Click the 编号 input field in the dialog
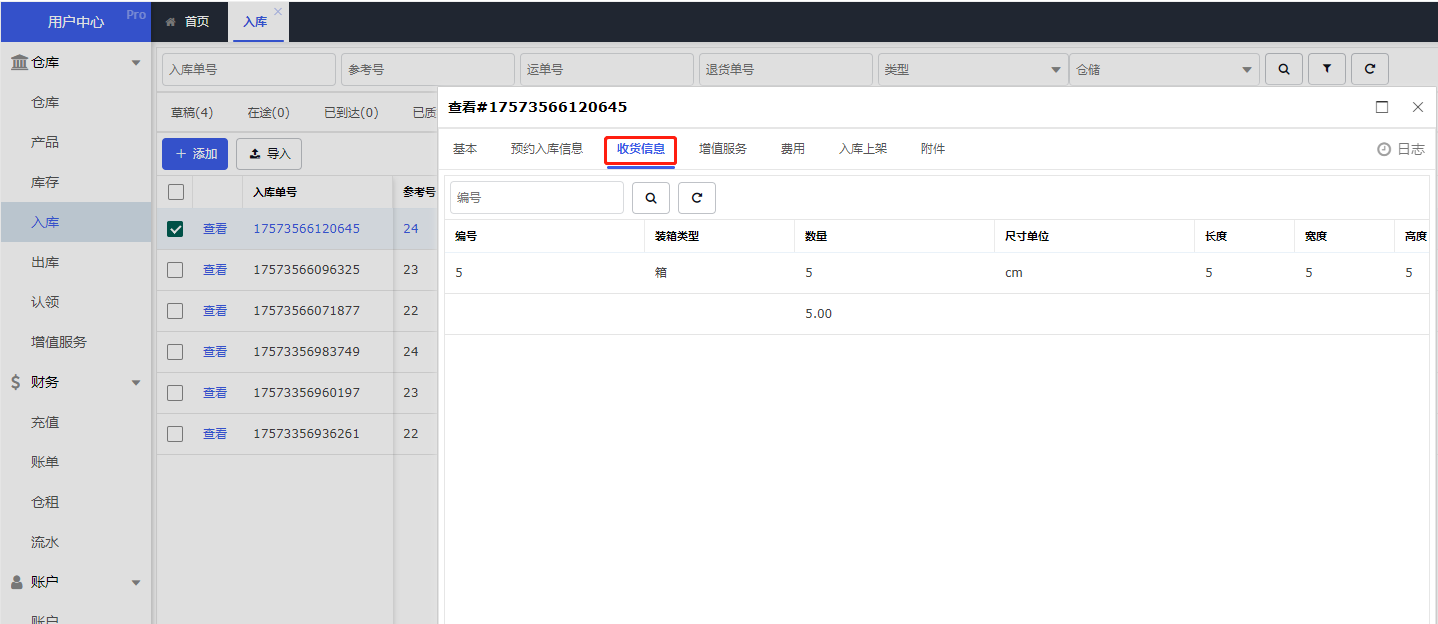 537,198
